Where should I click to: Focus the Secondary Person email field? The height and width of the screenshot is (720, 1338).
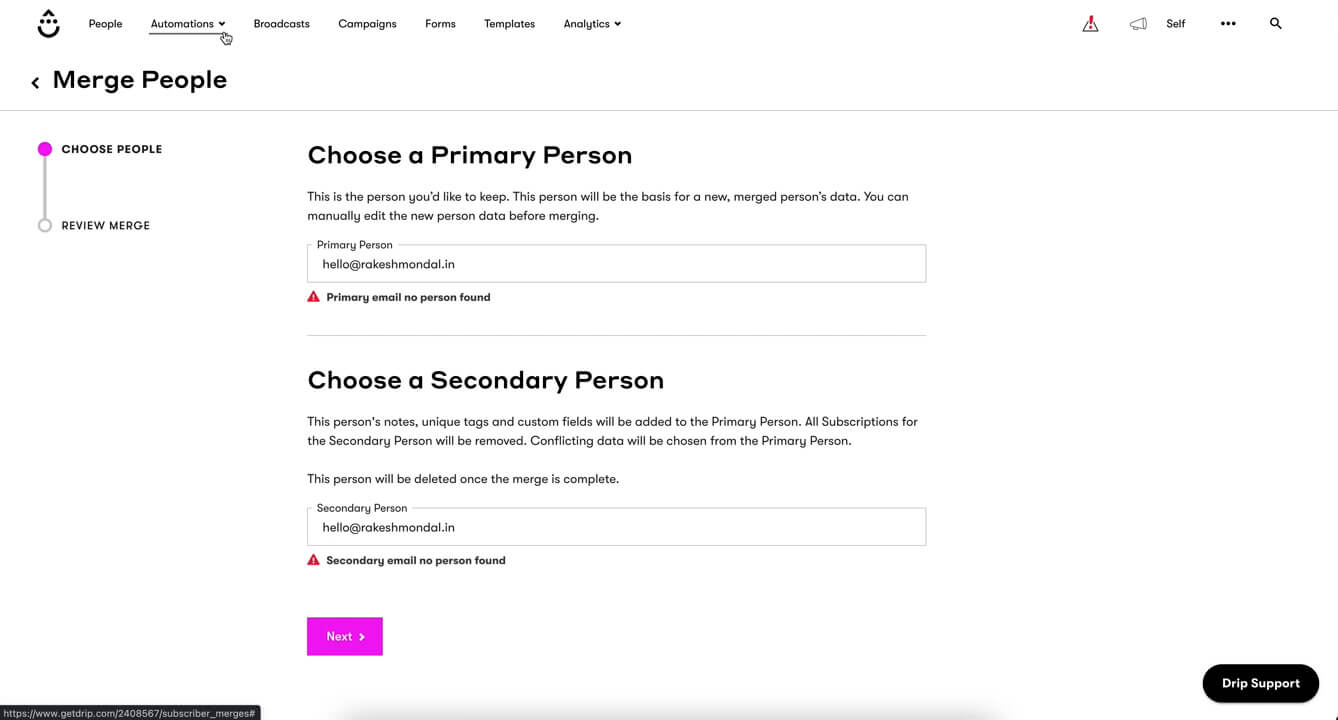click(616, 528)
